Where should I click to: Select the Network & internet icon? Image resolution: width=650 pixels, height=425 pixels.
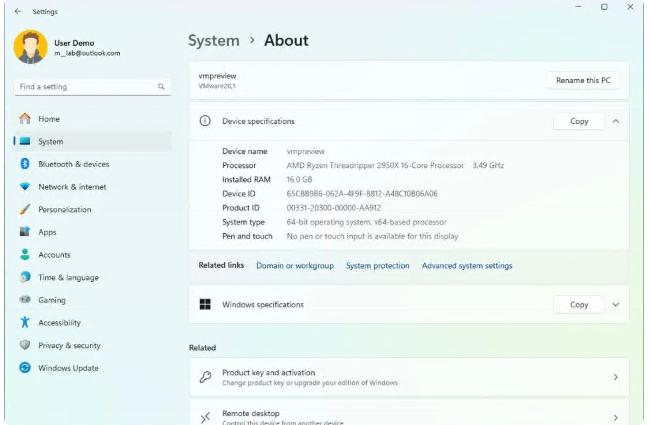25,187
